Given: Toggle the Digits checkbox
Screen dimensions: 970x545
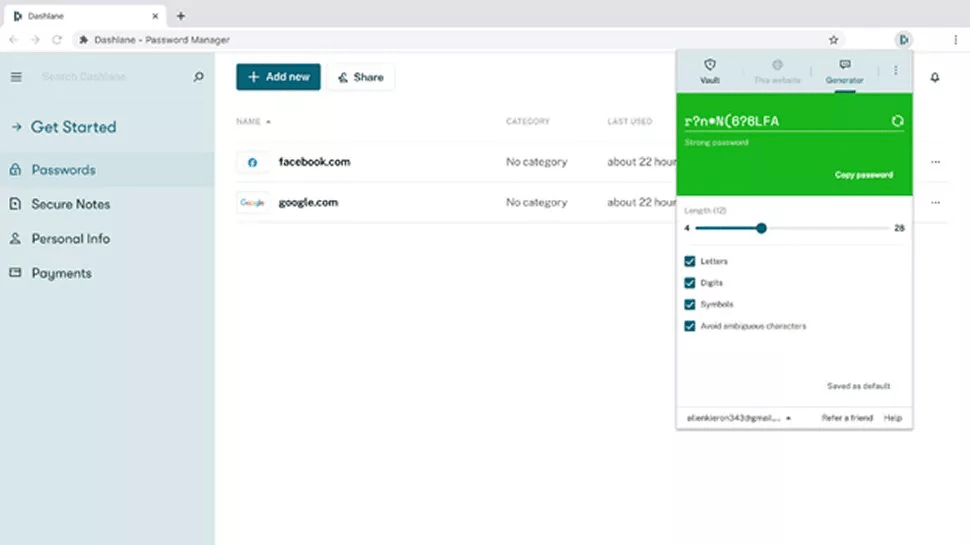Looking at the screenshot, I should [x=690, y=283].
